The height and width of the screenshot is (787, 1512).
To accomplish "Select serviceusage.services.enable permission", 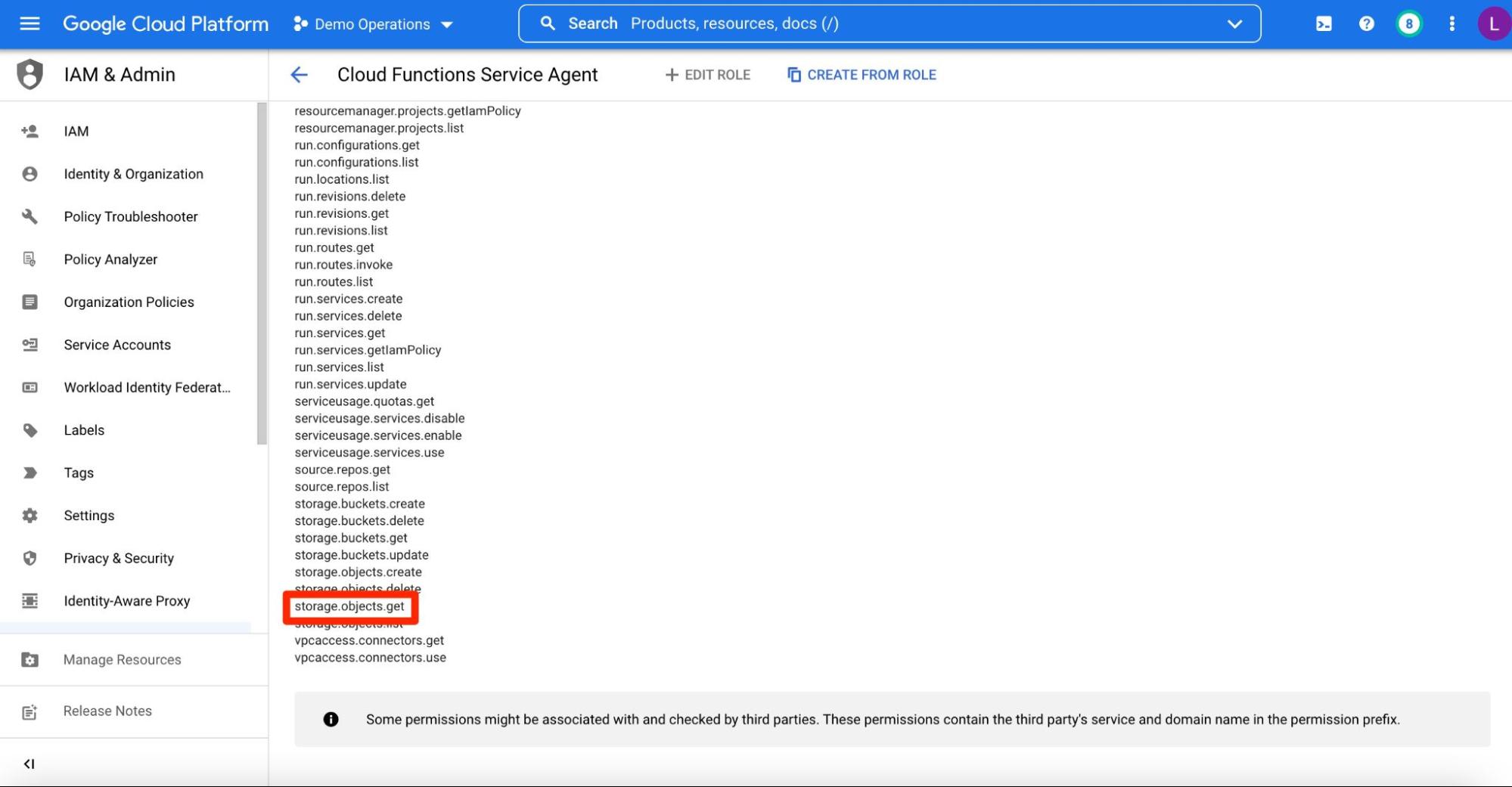I will pyautogui.click(x=378, y=435).
